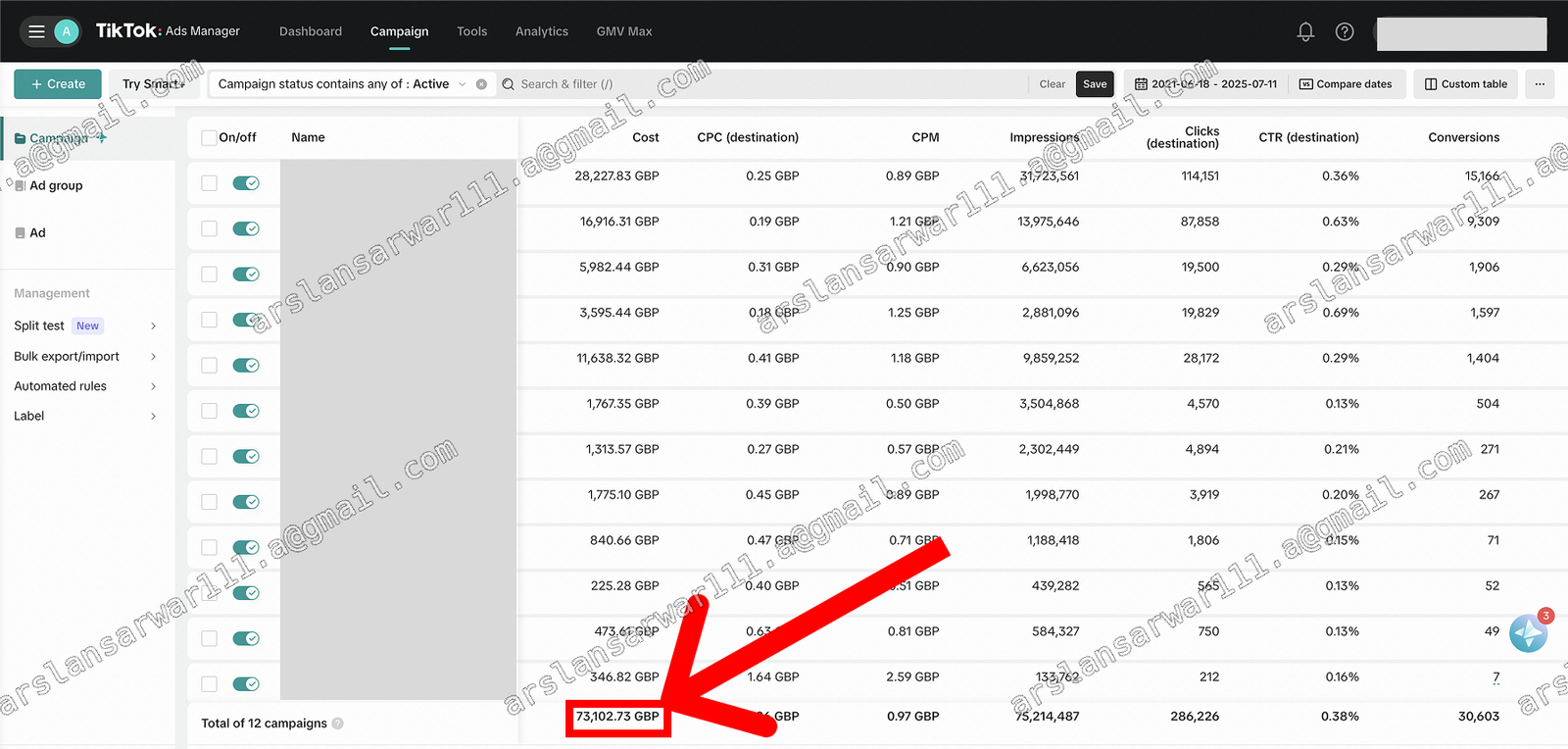
Task: Open the more options ellipsis button
Action: [x=1540, y=84]
